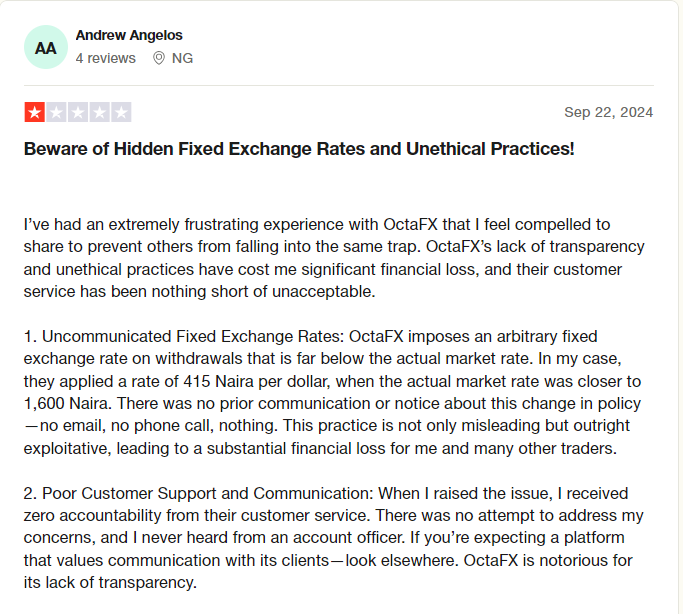Open Andrew Angelos reviewer profile
Screen dimensions: 683x614
click(x=129, y=35)
